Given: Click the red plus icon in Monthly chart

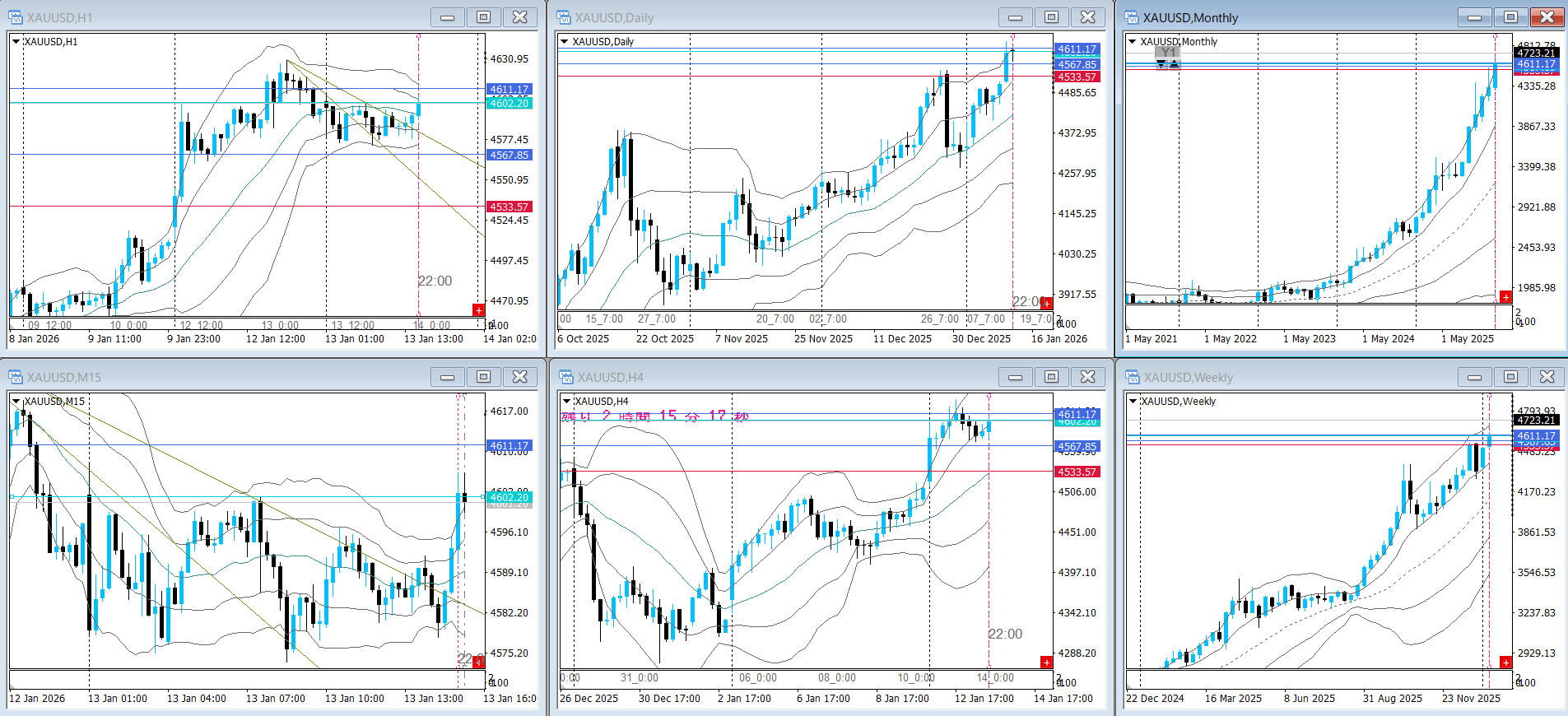Looking at the screenshot, I should point(1505,297).
